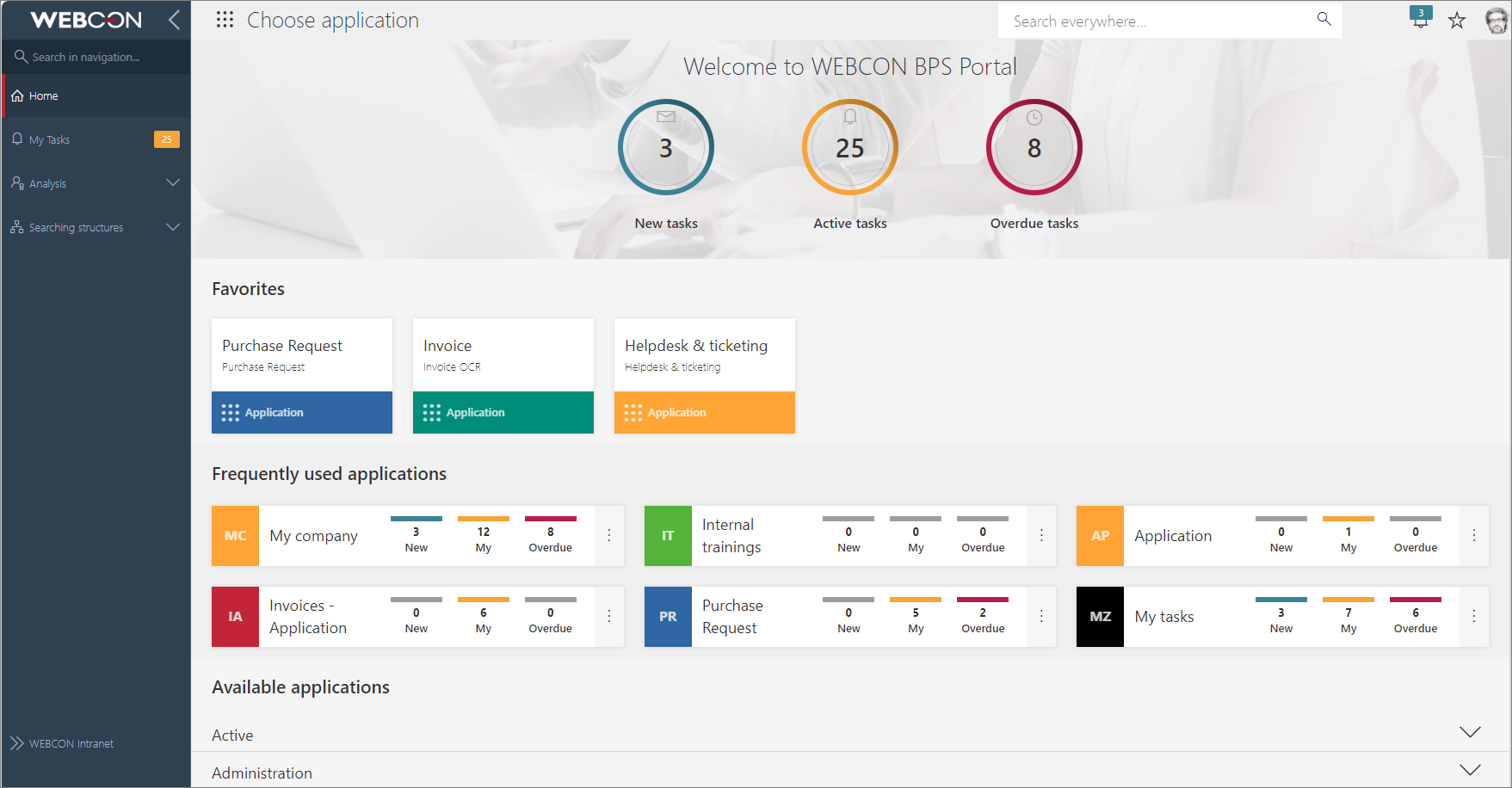Click the New tasks label
The width and height of the screenshot is (1512, 788).
[x=666, y=224]
